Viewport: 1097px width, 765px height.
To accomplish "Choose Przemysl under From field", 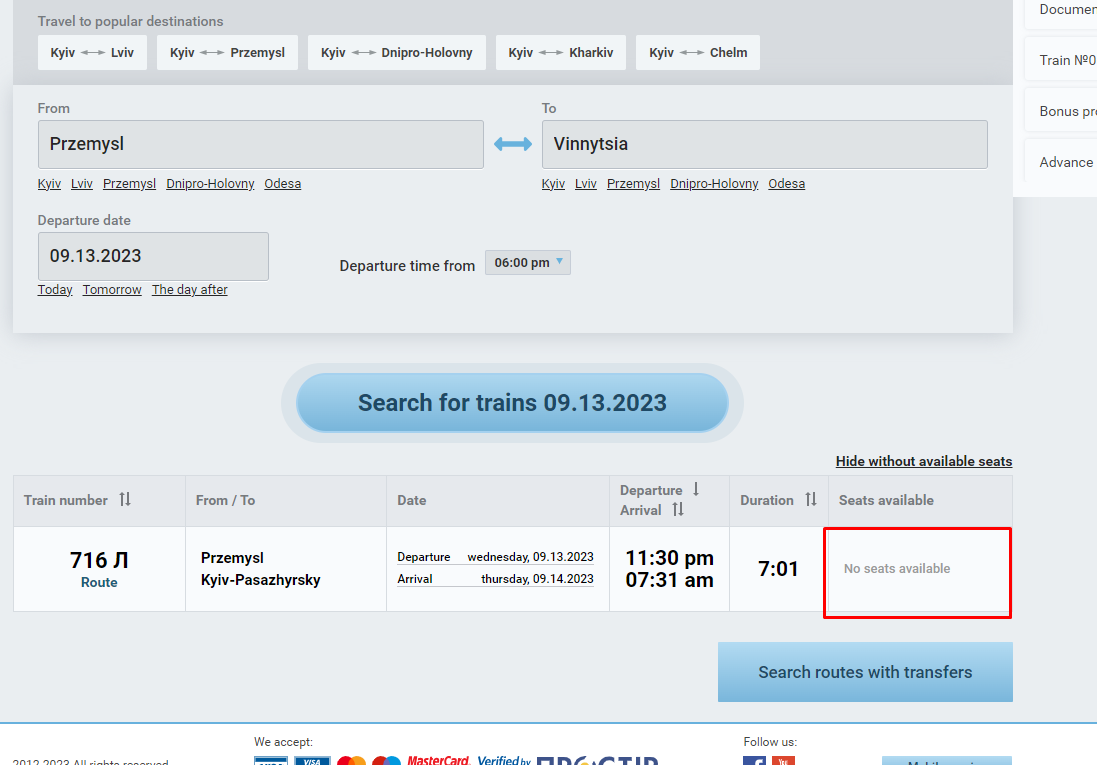I will (129, 184).
